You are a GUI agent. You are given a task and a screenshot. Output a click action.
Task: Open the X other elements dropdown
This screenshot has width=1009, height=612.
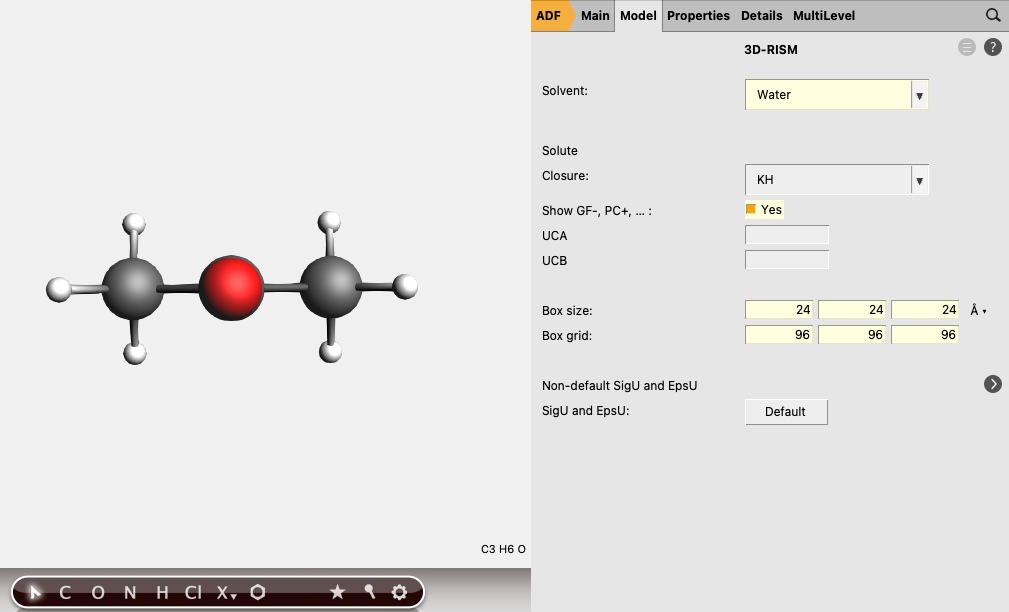(x=227, y=592)
